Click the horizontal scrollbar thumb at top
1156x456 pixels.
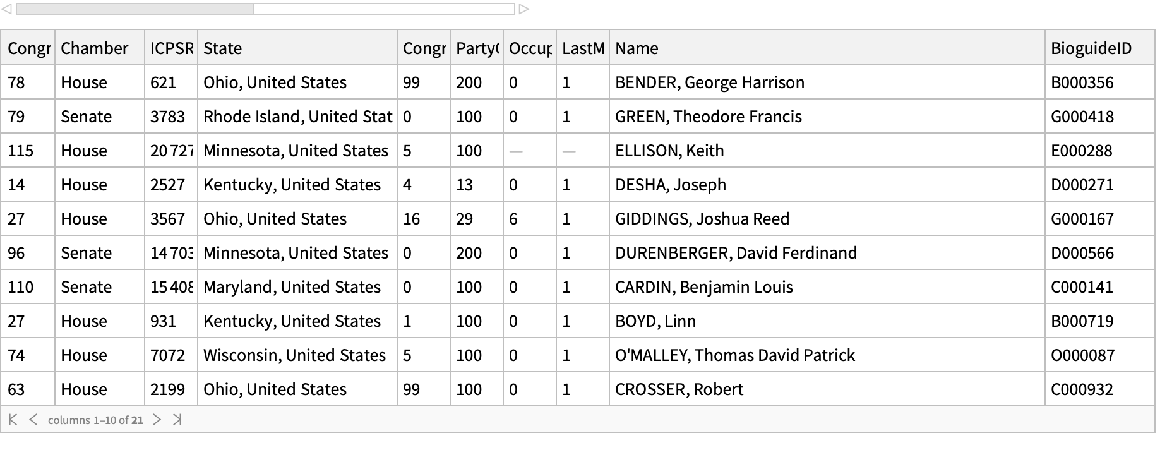coord(135,9)
